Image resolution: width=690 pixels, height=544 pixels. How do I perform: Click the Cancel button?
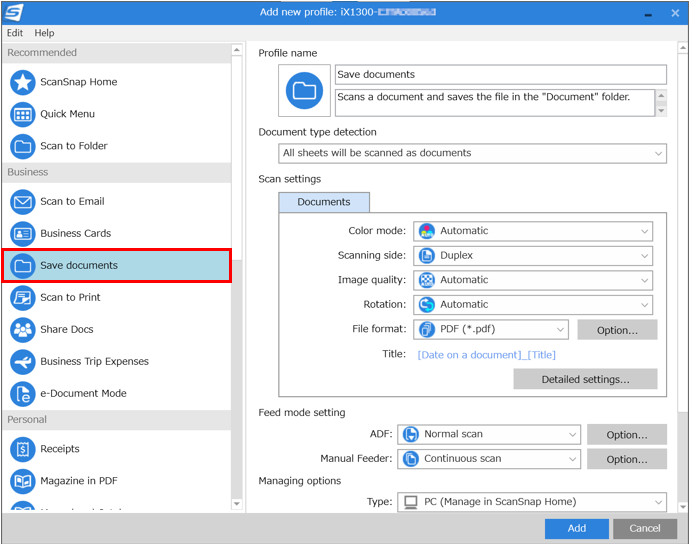[x=645, y=529]
